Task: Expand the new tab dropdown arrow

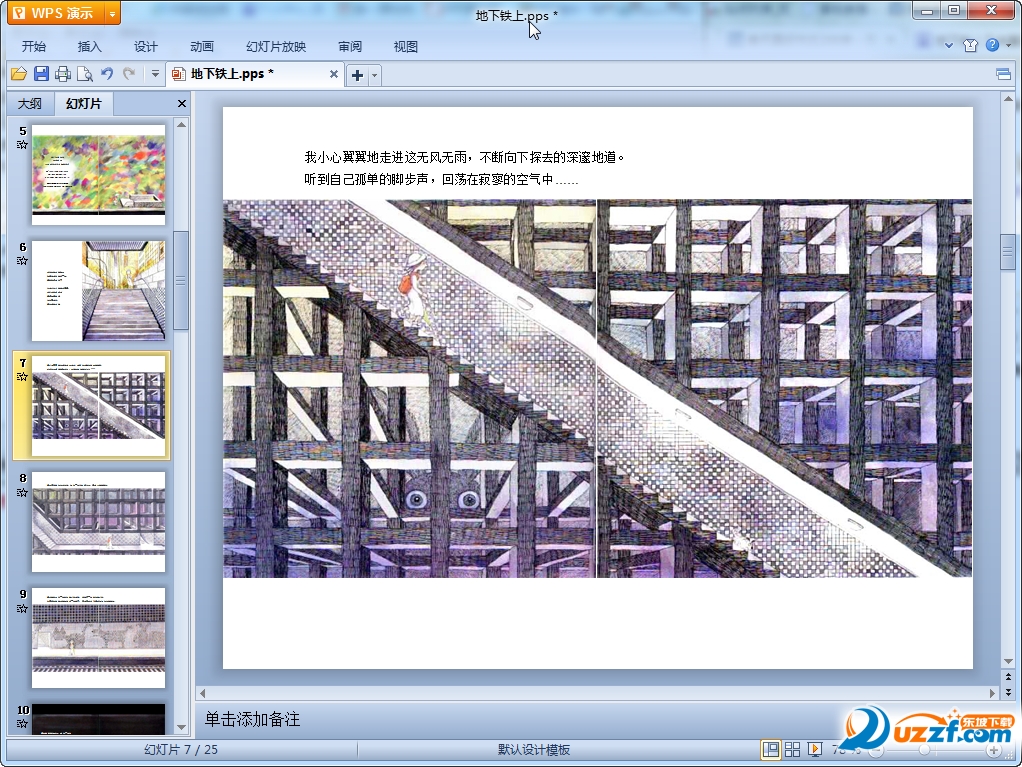Action: (374, 76)
